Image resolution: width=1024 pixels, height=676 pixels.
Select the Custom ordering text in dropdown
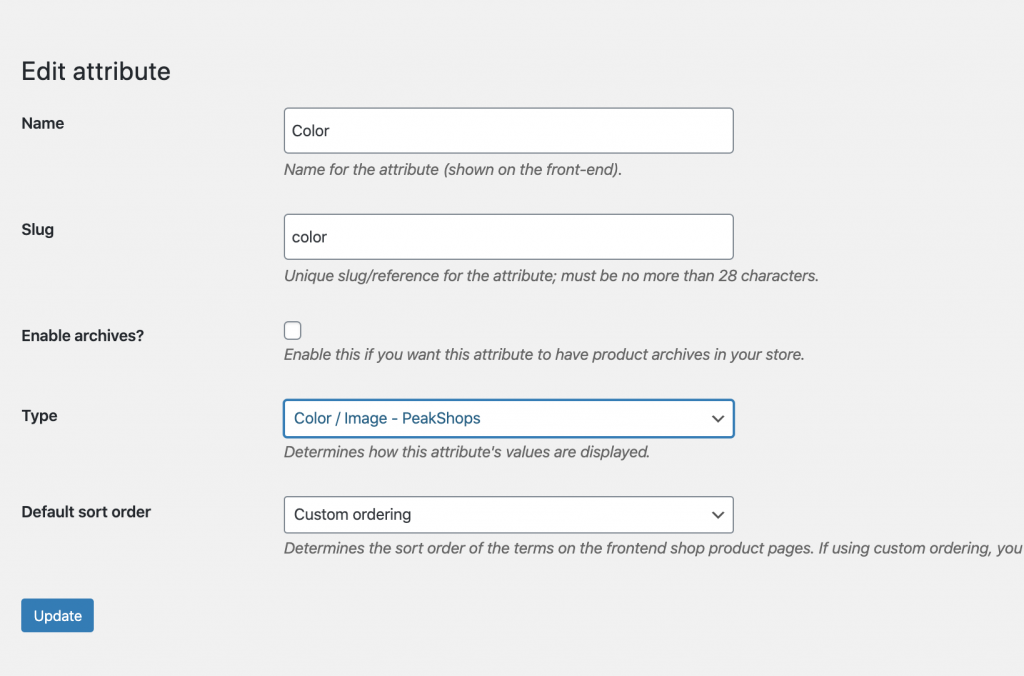353,515
